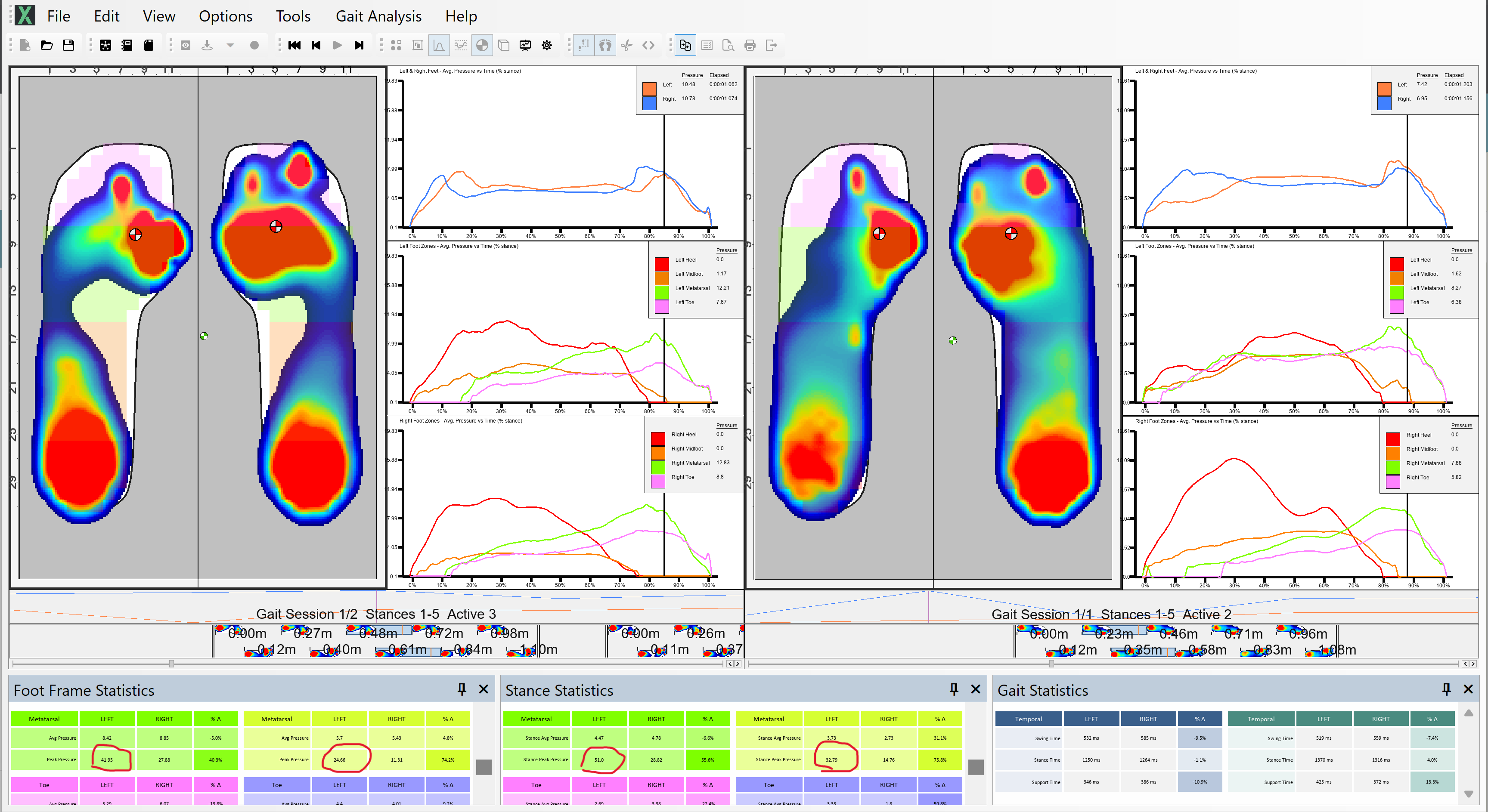Open the Settings gear in the toolbar
Screen dimensions: 1488x812
coord(546,45)
